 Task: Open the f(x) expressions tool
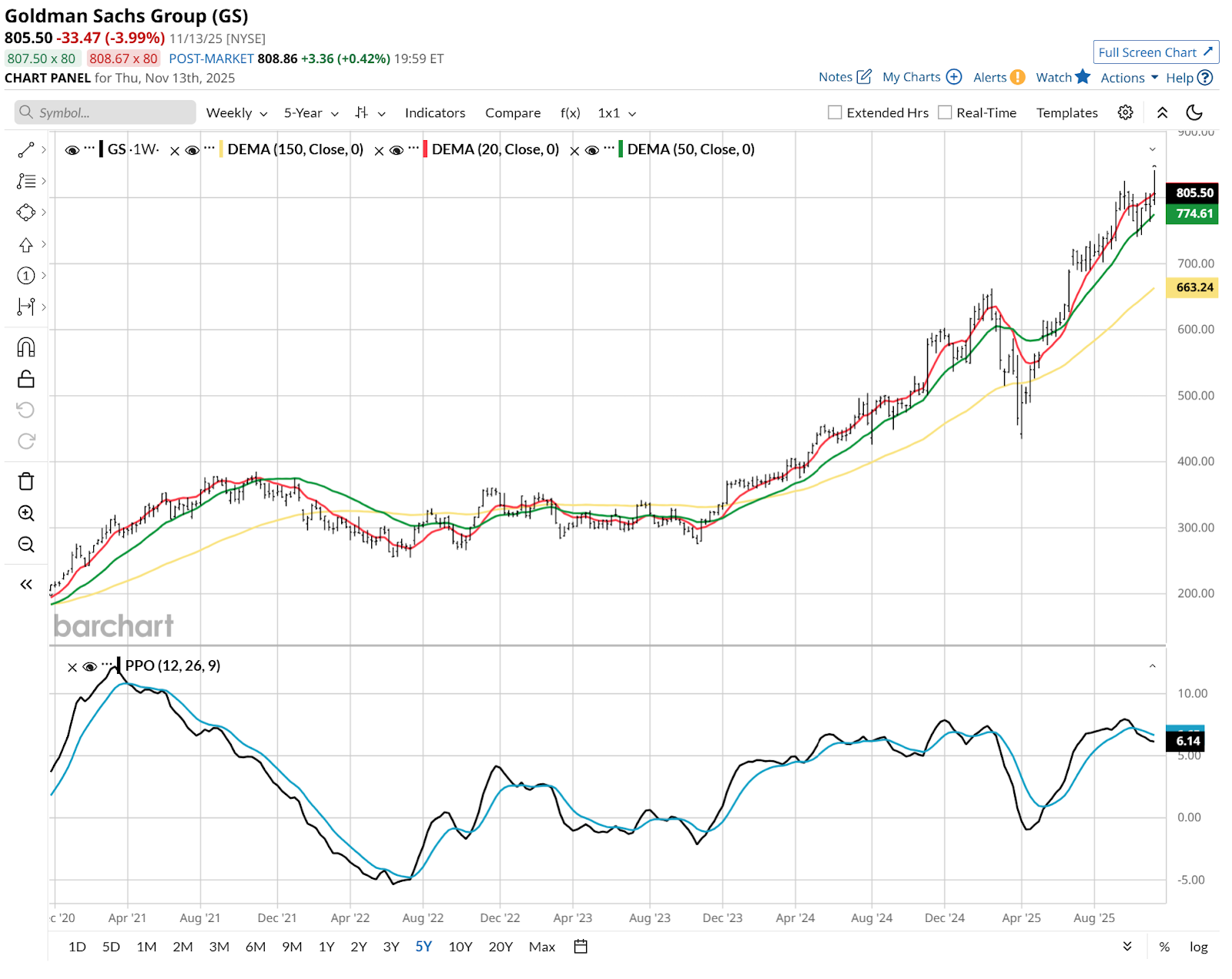[570, 112]
